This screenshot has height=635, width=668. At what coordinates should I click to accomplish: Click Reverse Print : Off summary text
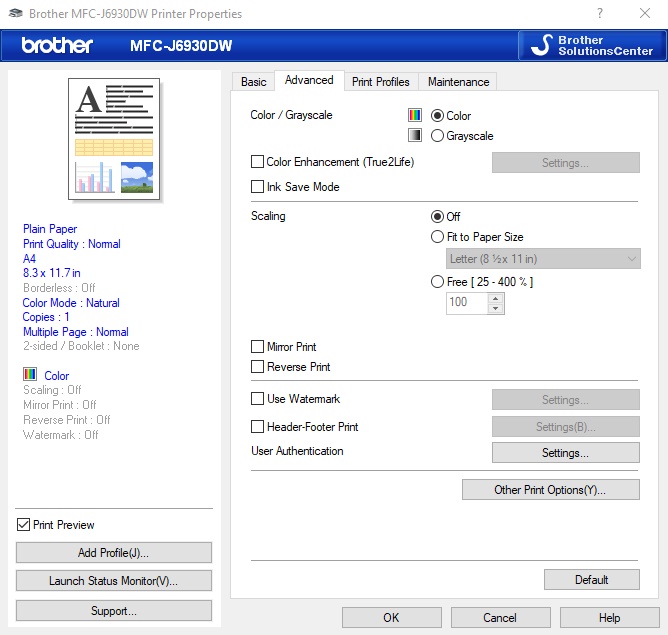pos(66,420)
